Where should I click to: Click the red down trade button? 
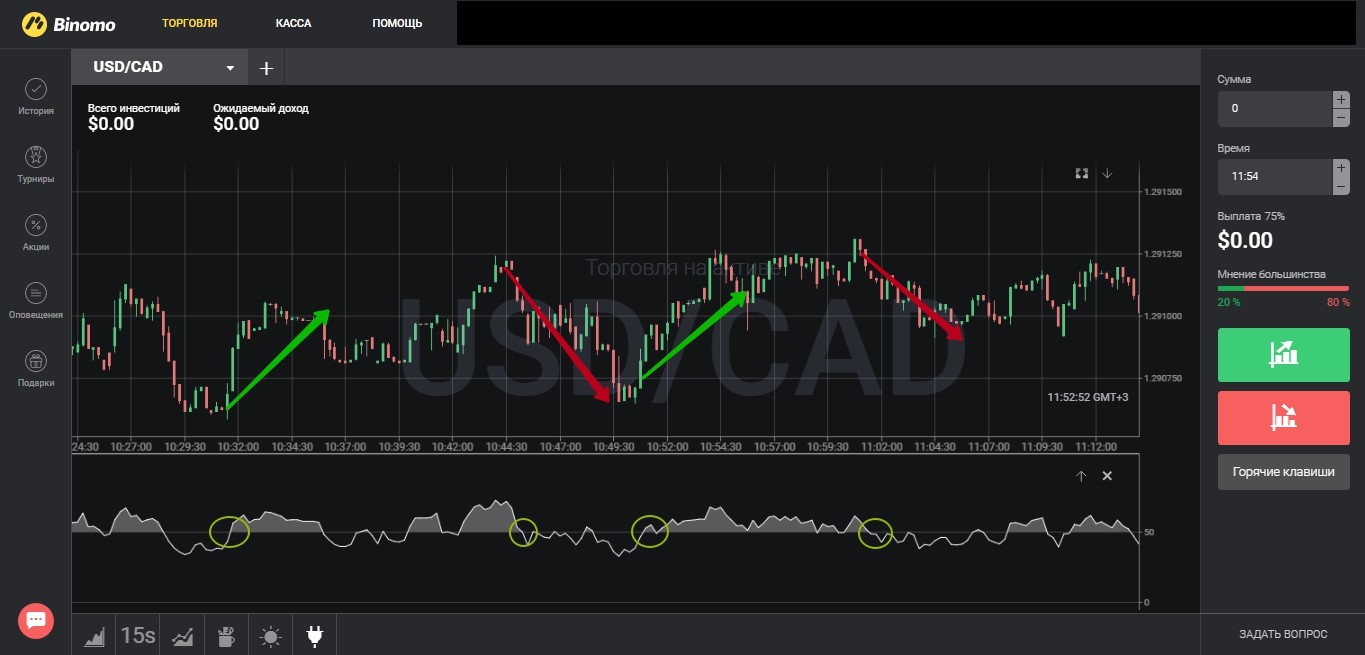(x=1283, y=417)
